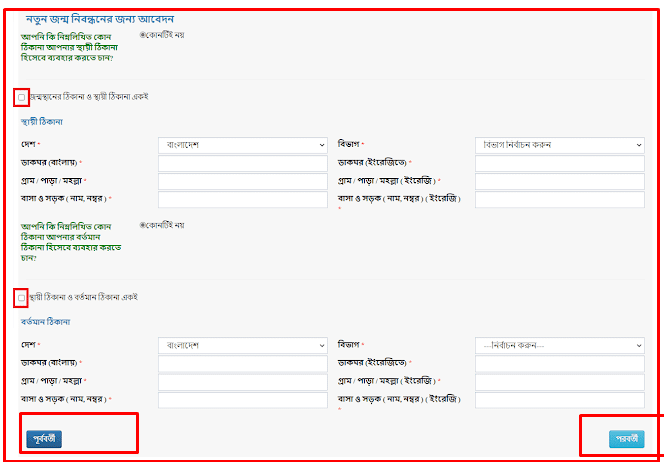This screenshot has height=462, width=664.
Task: Click ডাকঘর (বাংলায়) field in স্থায়ী ঠিকানা
Action: (242, 163)
